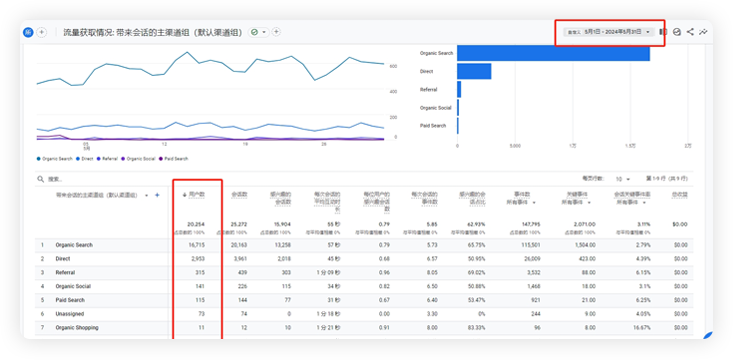Click Organic Search users value 16,715
Screen dimensions: 733x361
(x=197, y=245)
